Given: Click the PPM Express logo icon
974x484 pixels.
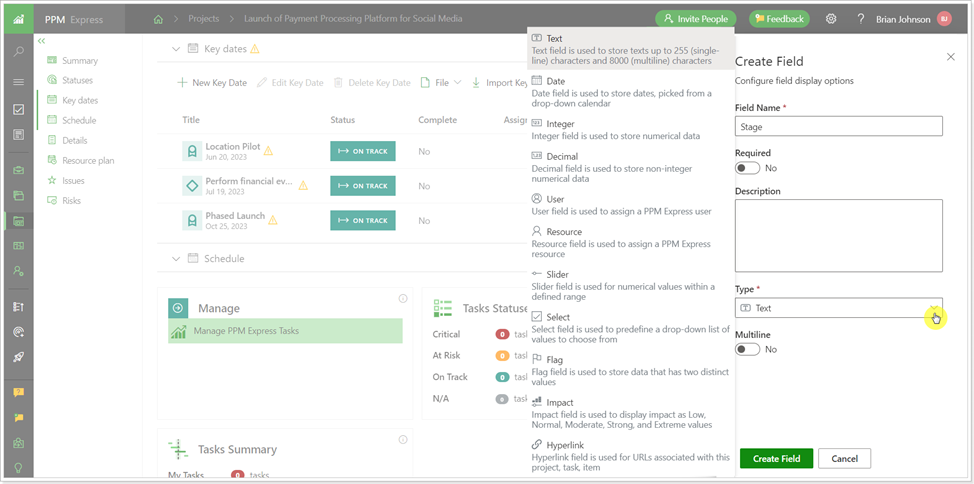Looking at the screenshot, I should [19, 19].
